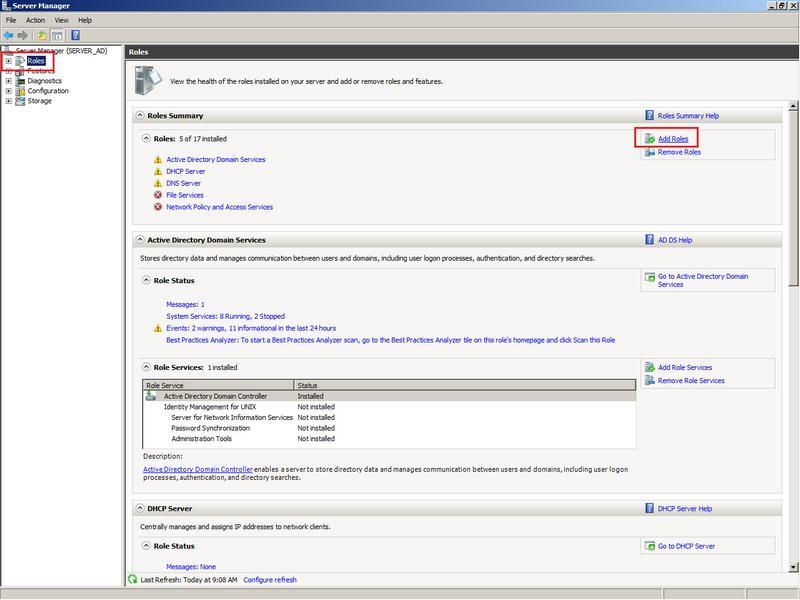The width and height of the screenshot is (800, 600).
Task: Expand the Storage tree node
Action: pos(8,101)
